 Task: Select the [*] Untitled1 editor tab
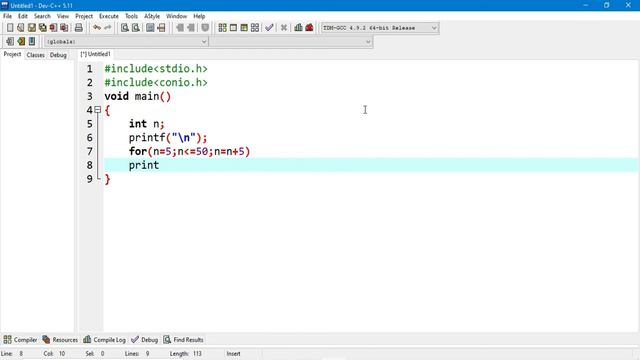96,54
